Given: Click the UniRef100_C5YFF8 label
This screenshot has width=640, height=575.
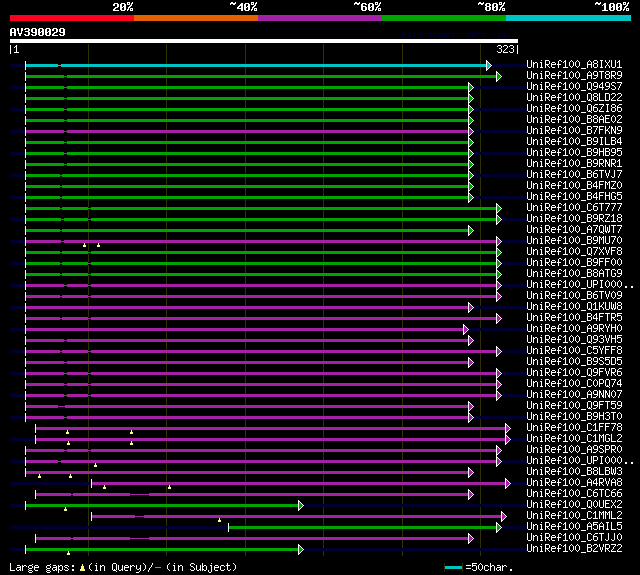Looking at the screenshot, I should (574, 351).
